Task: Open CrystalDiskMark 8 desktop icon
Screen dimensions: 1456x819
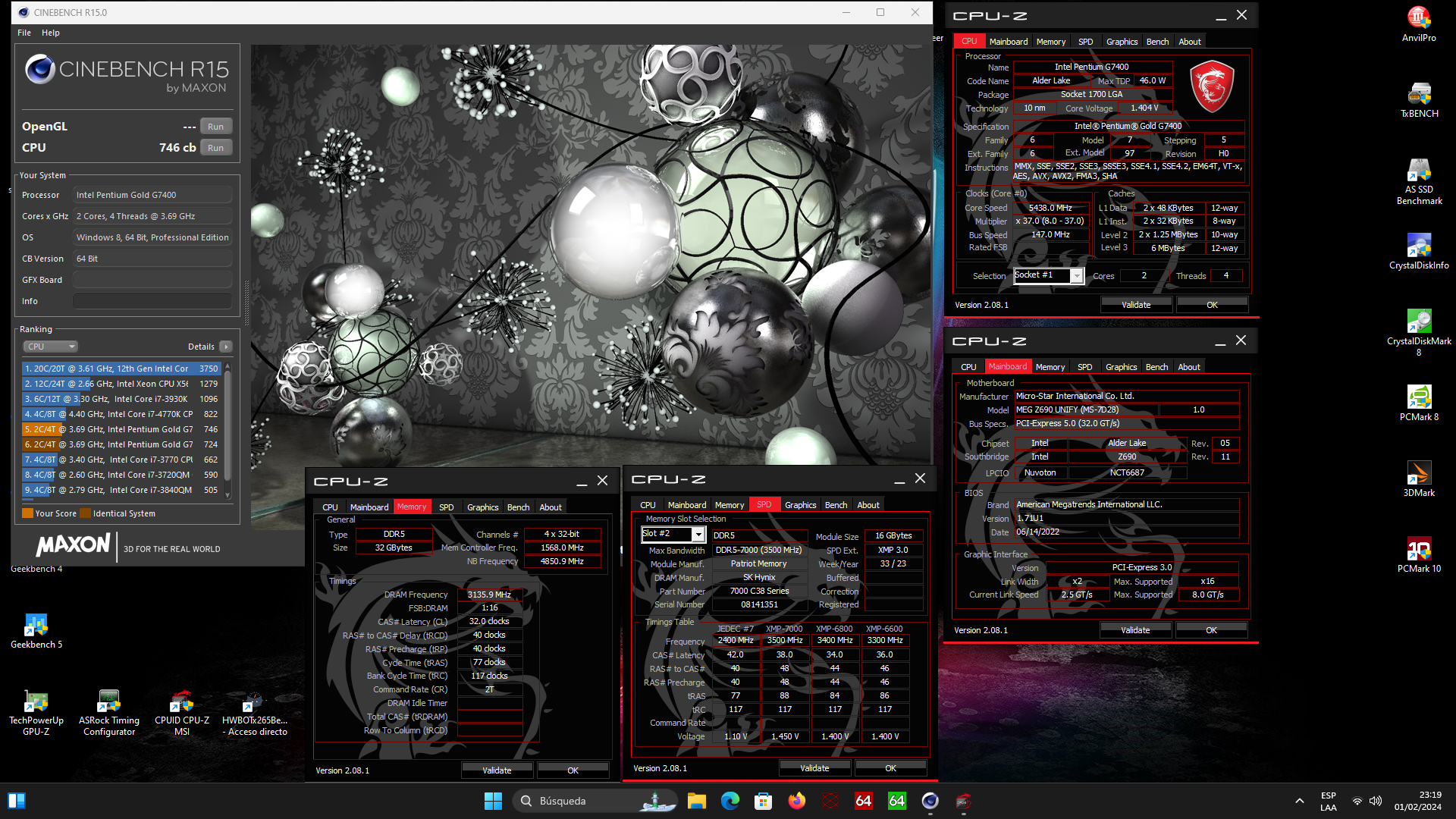Action: pyautogui.click(x=1418, y=332)
